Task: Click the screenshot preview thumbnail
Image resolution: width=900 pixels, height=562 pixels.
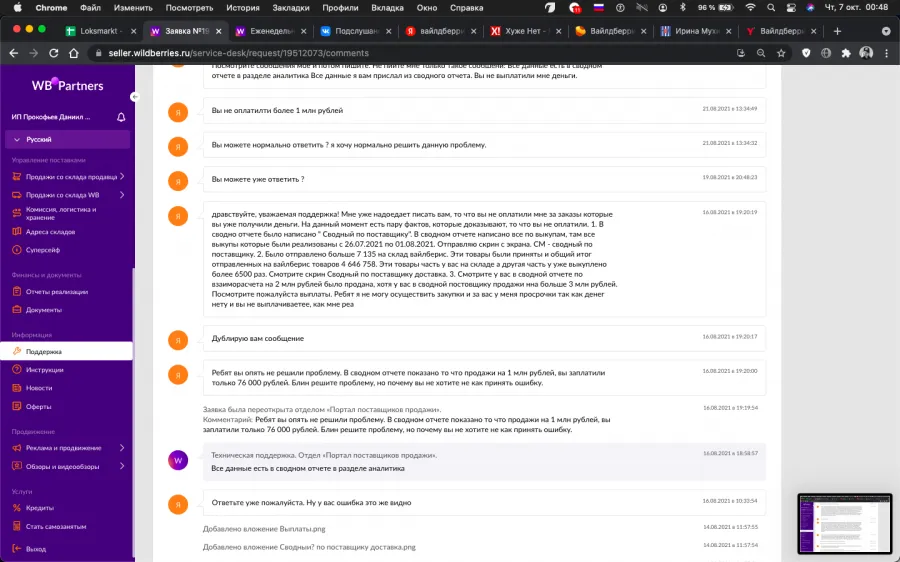Action: tap(844, 524)
